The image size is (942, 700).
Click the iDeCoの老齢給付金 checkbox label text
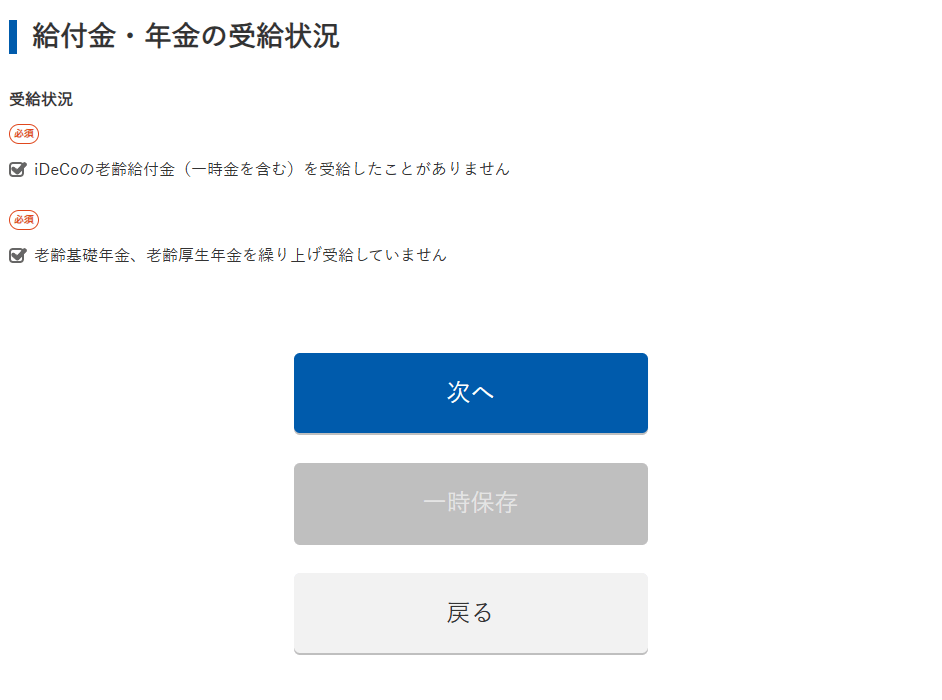[271, 170]
